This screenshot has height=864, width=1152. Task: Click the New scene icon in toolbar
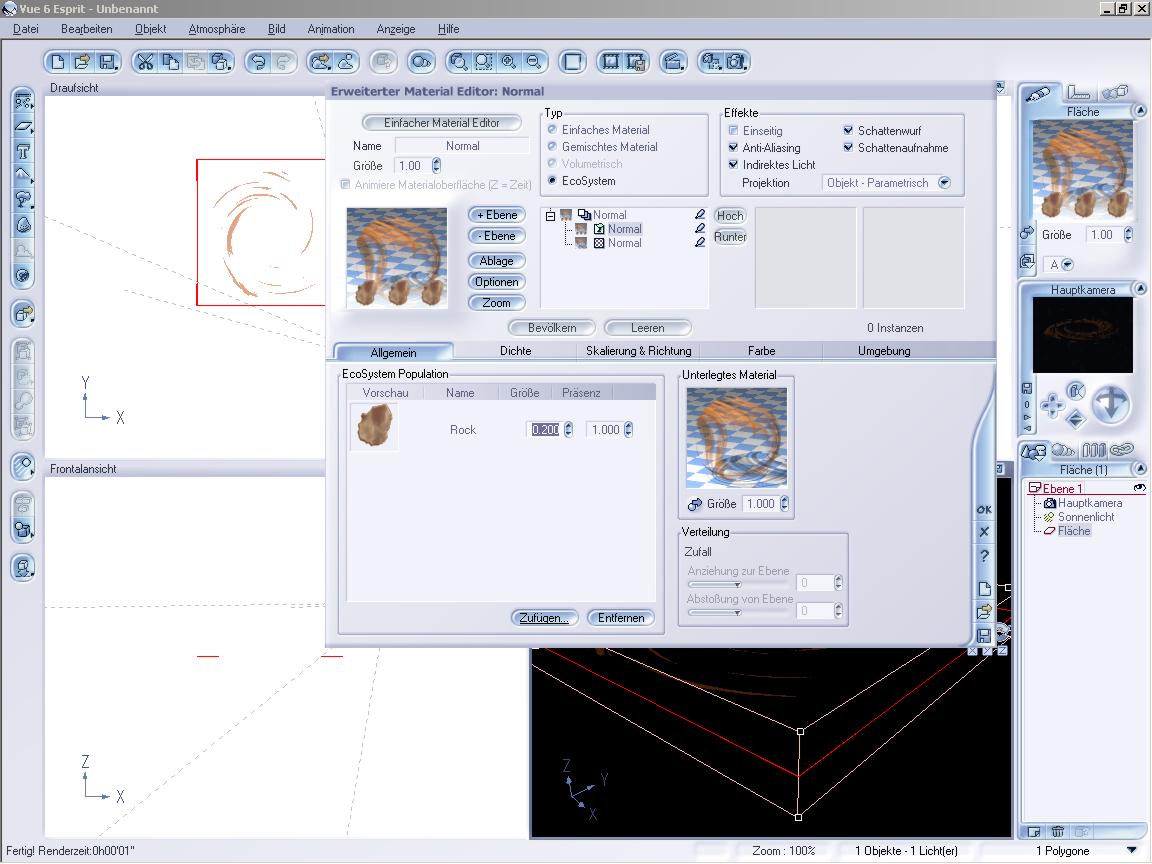tap(57, 62)
